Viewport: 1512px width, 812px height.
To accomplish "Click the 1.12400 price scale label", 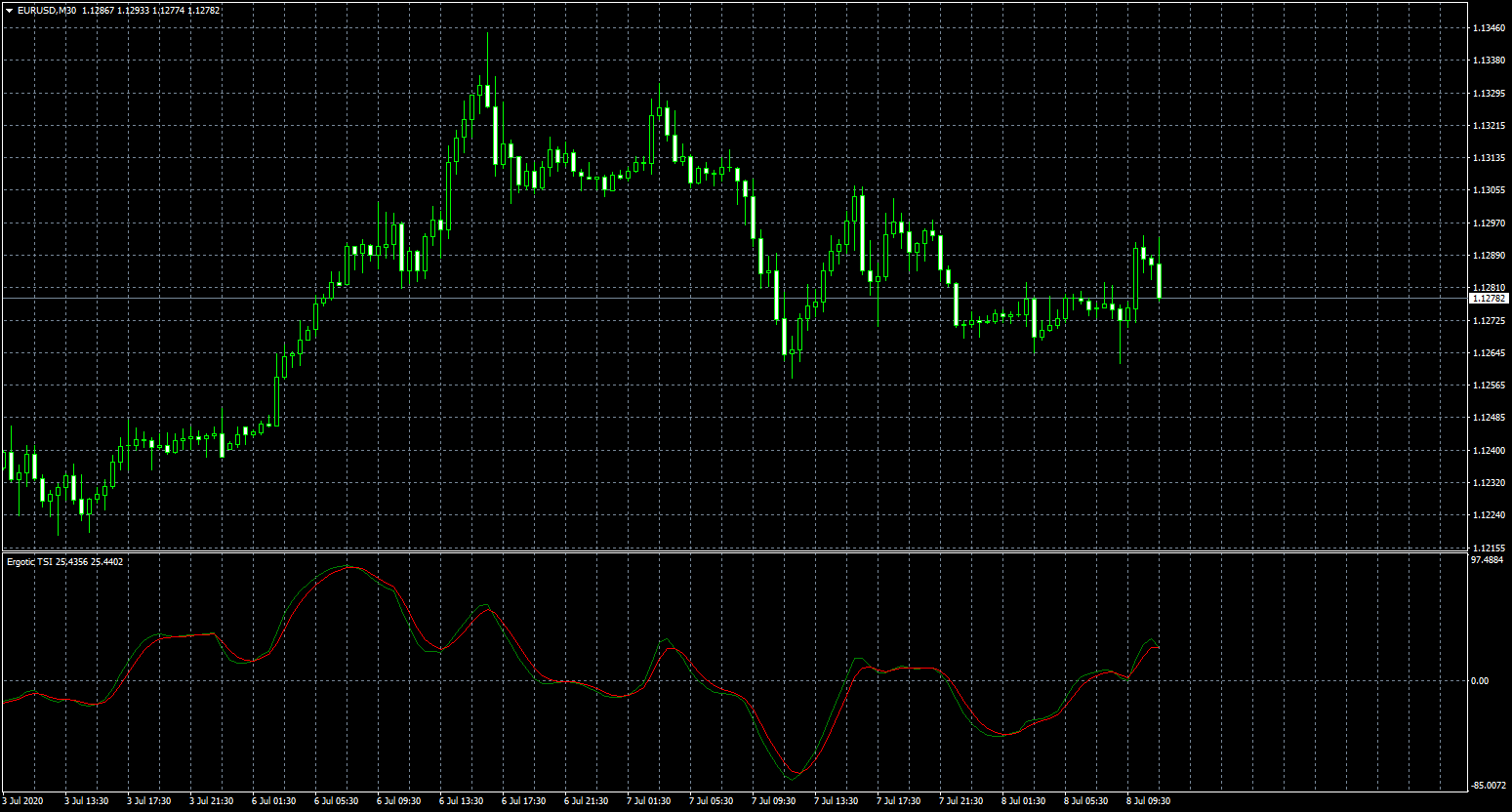I will tap(1489, 451).
